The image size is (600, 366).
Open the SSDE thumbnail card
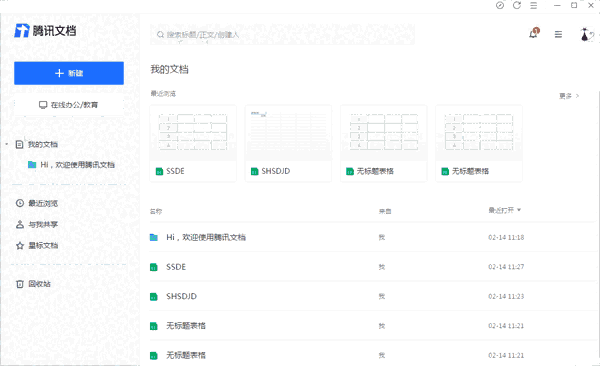coord(193,143)
